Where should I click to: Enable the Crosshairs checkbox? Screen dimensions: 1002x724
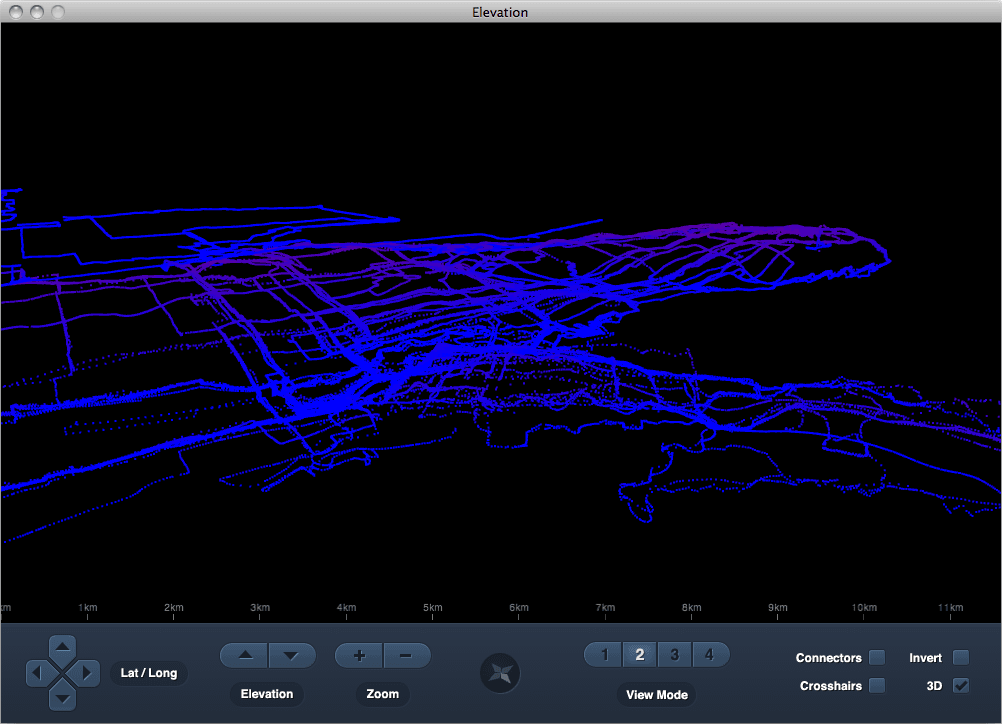[877, 686]
